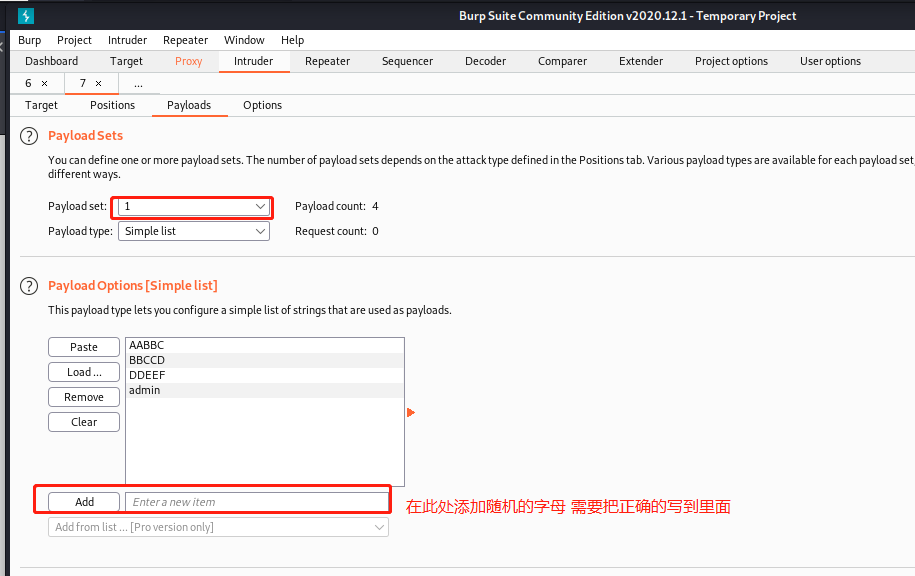Open the Payload type Simple list dropdown
Screen dimensions: 915x576
click(194, 231)
